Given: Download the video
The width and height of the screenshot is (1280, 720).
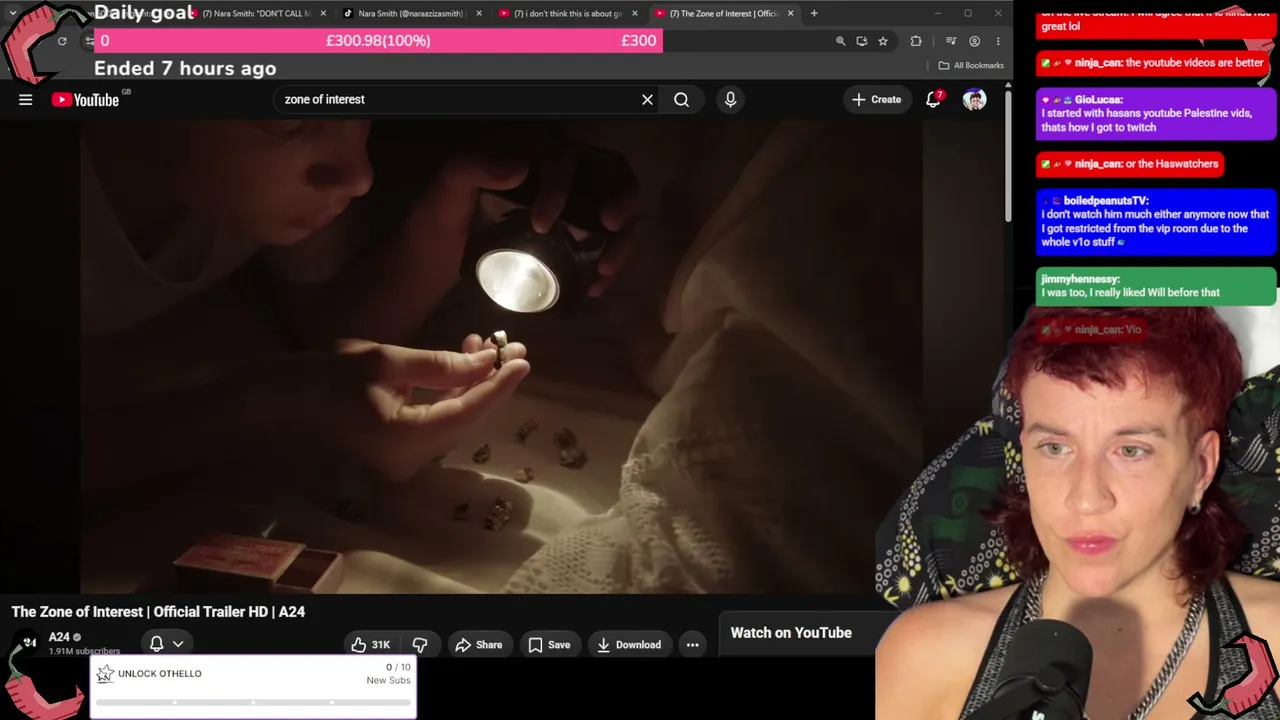Looking at the screenshot, I should click(629, 645).
